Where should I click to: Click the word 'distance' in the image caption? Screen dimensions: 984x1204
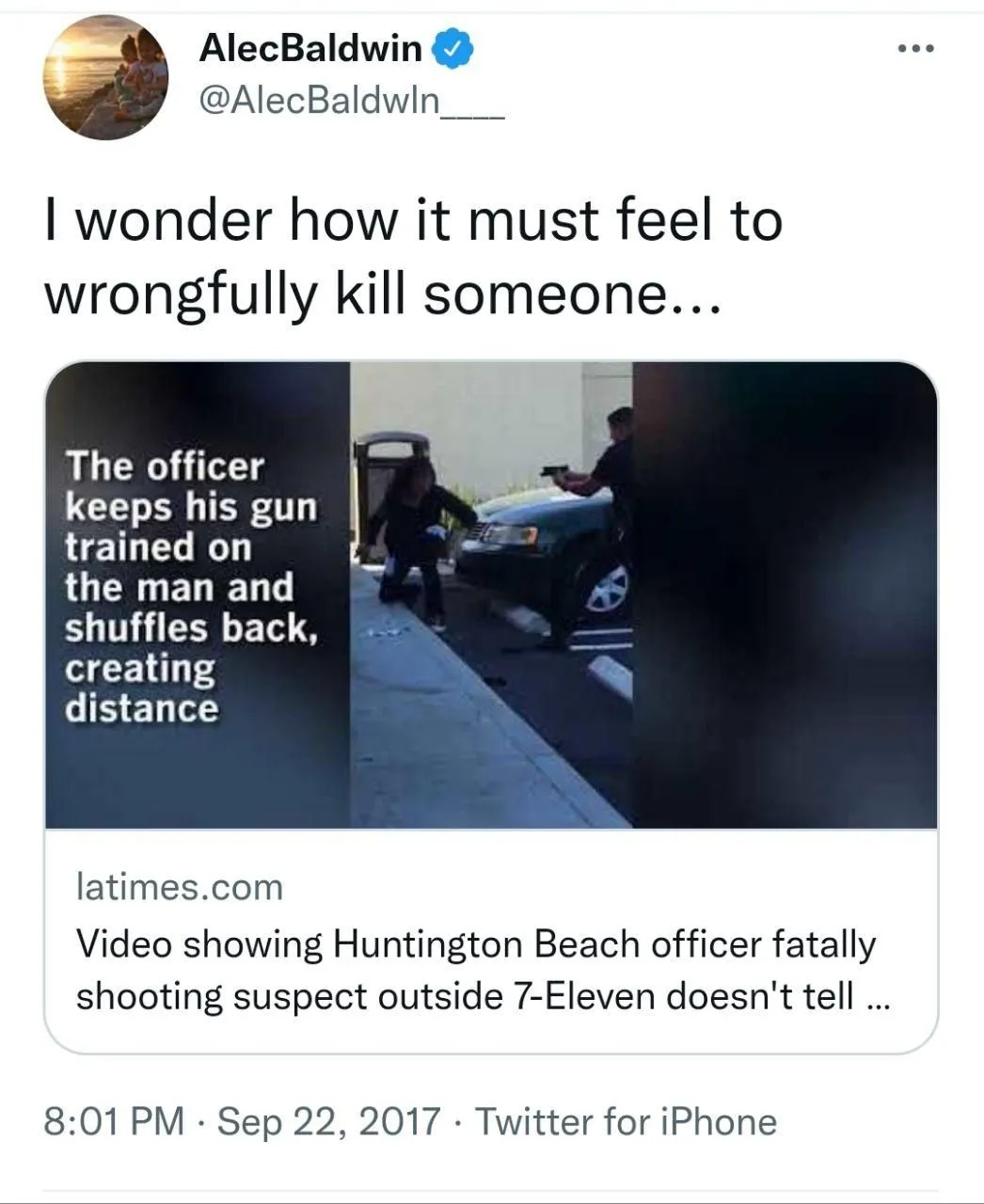pos(141,707)
